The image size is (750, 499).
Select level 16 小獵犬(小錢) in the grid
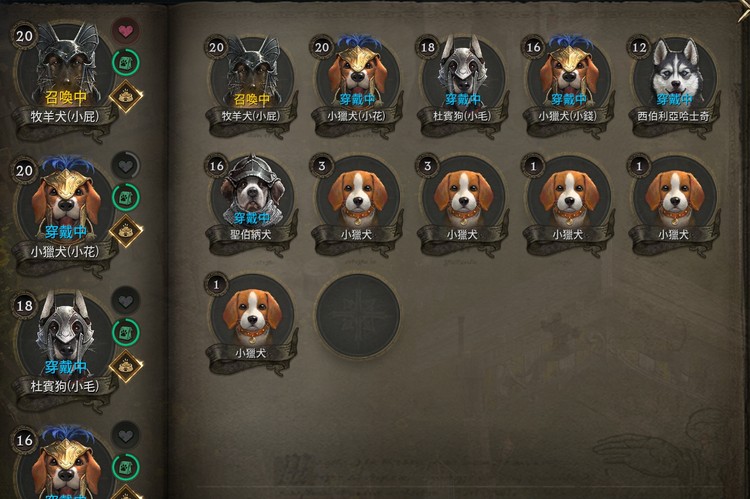(x=569, y=84)
